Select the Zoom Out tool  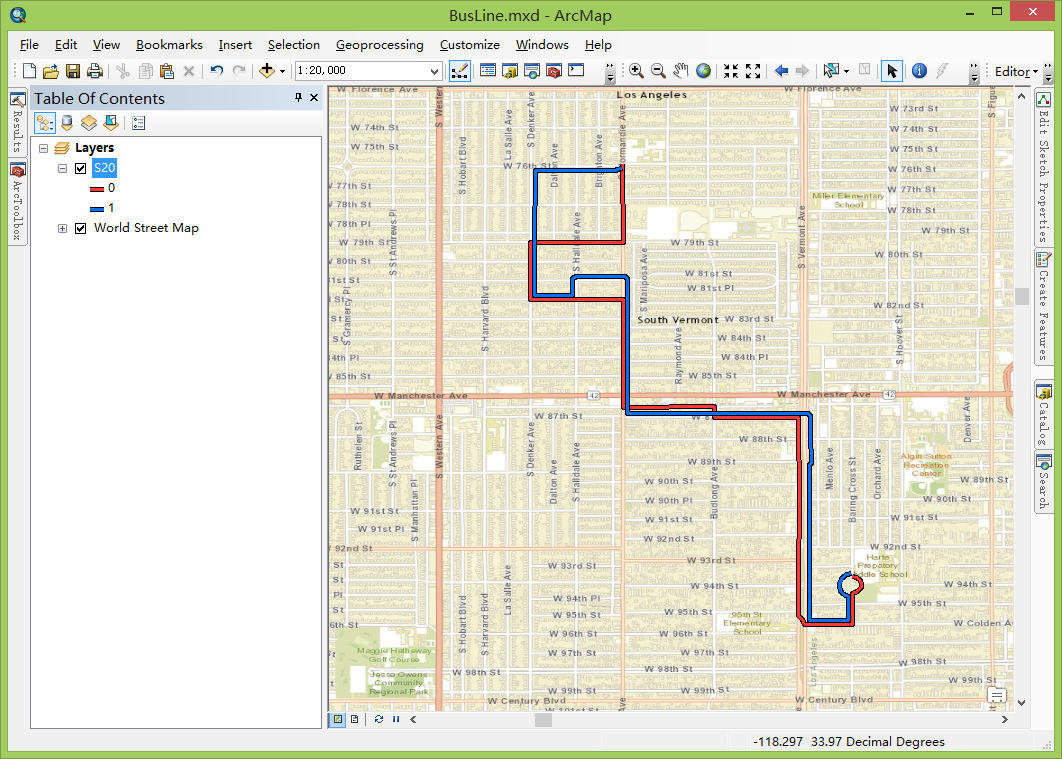point(658,70)
